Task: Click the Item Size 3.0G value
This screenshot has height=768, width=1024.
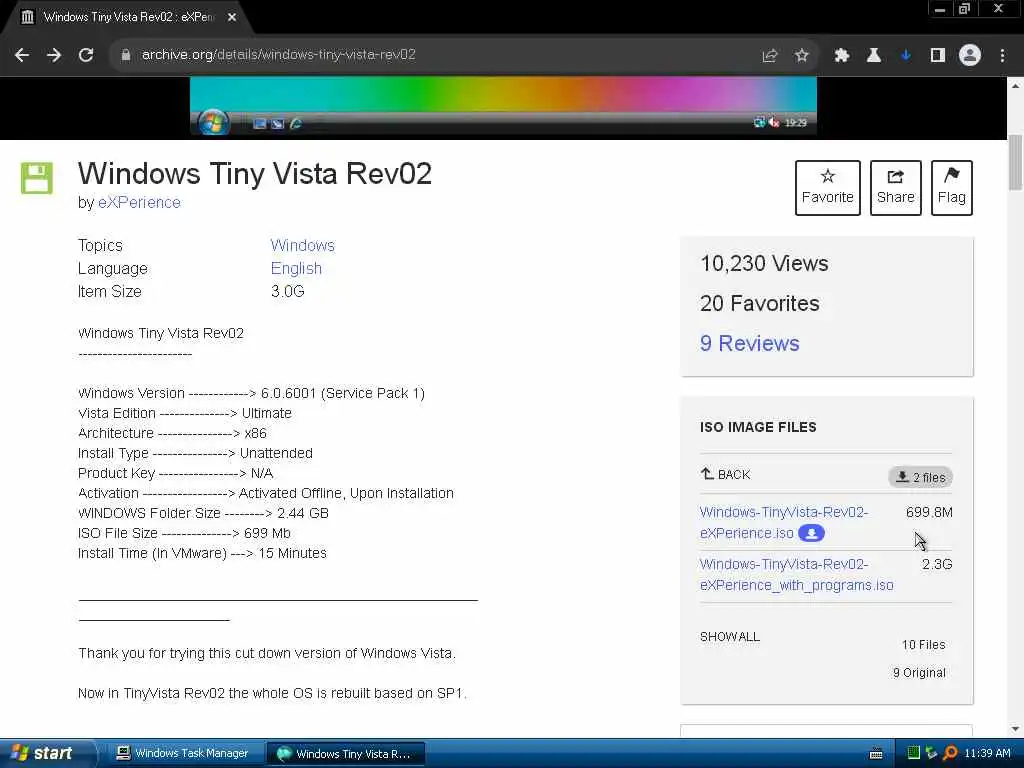Action: 287,291
